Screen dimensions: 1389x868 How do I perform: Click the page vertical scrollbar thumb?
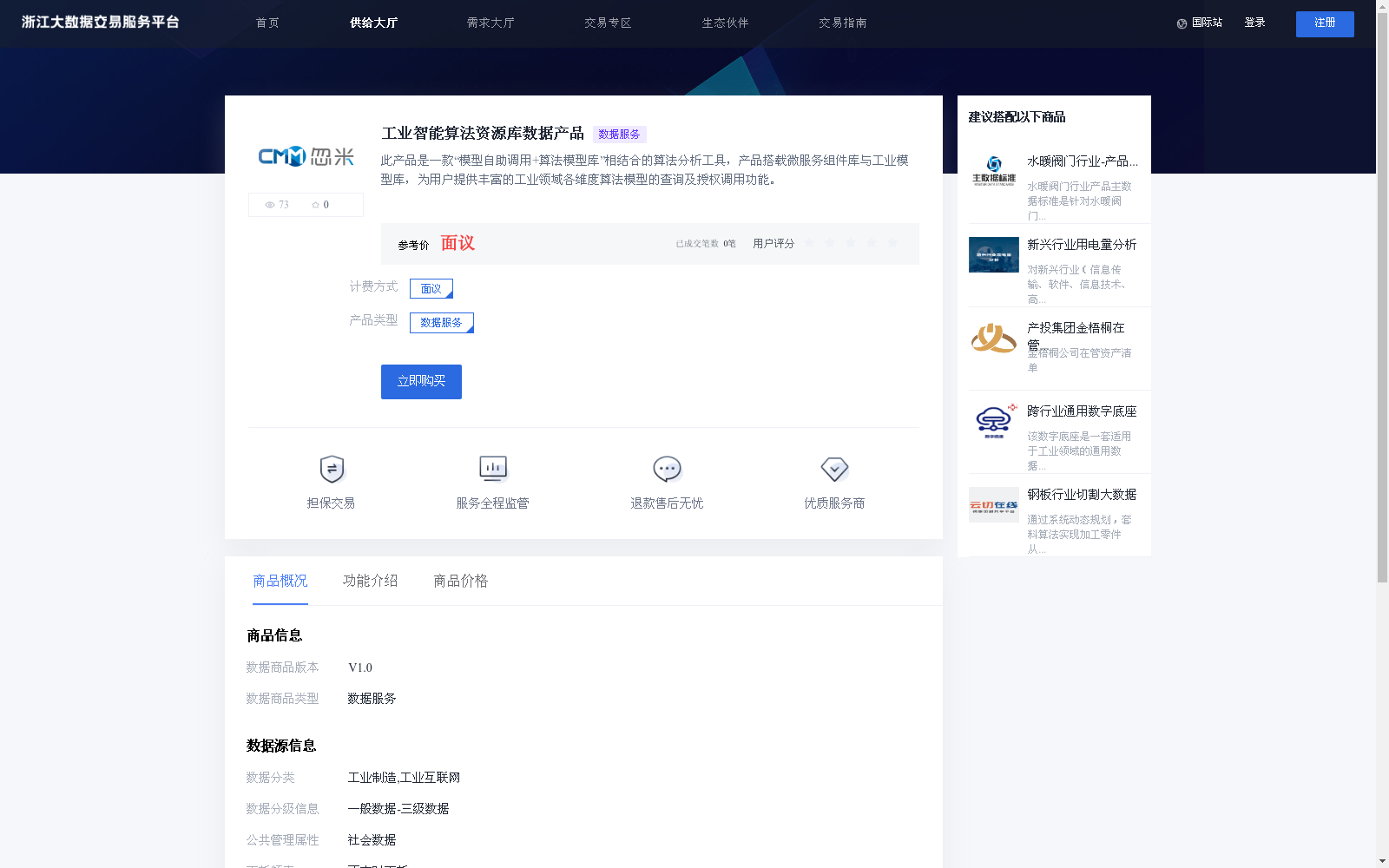tap(1382, 297)
